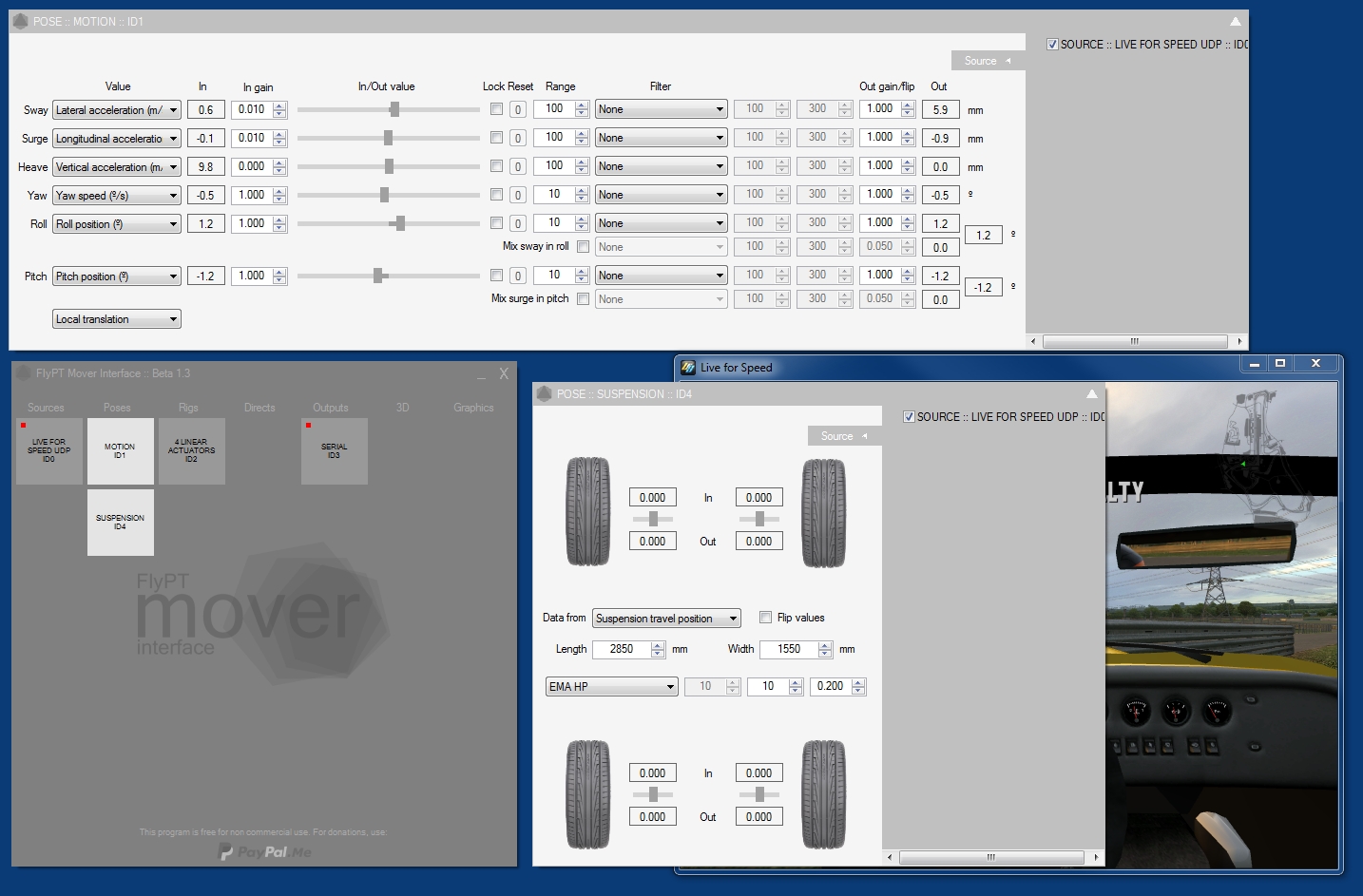Screen dimensions: 1363x896
Task: Collapse the POSE SUSPENSION ID4 panel arrow
Action: [x=1091, y=393]
